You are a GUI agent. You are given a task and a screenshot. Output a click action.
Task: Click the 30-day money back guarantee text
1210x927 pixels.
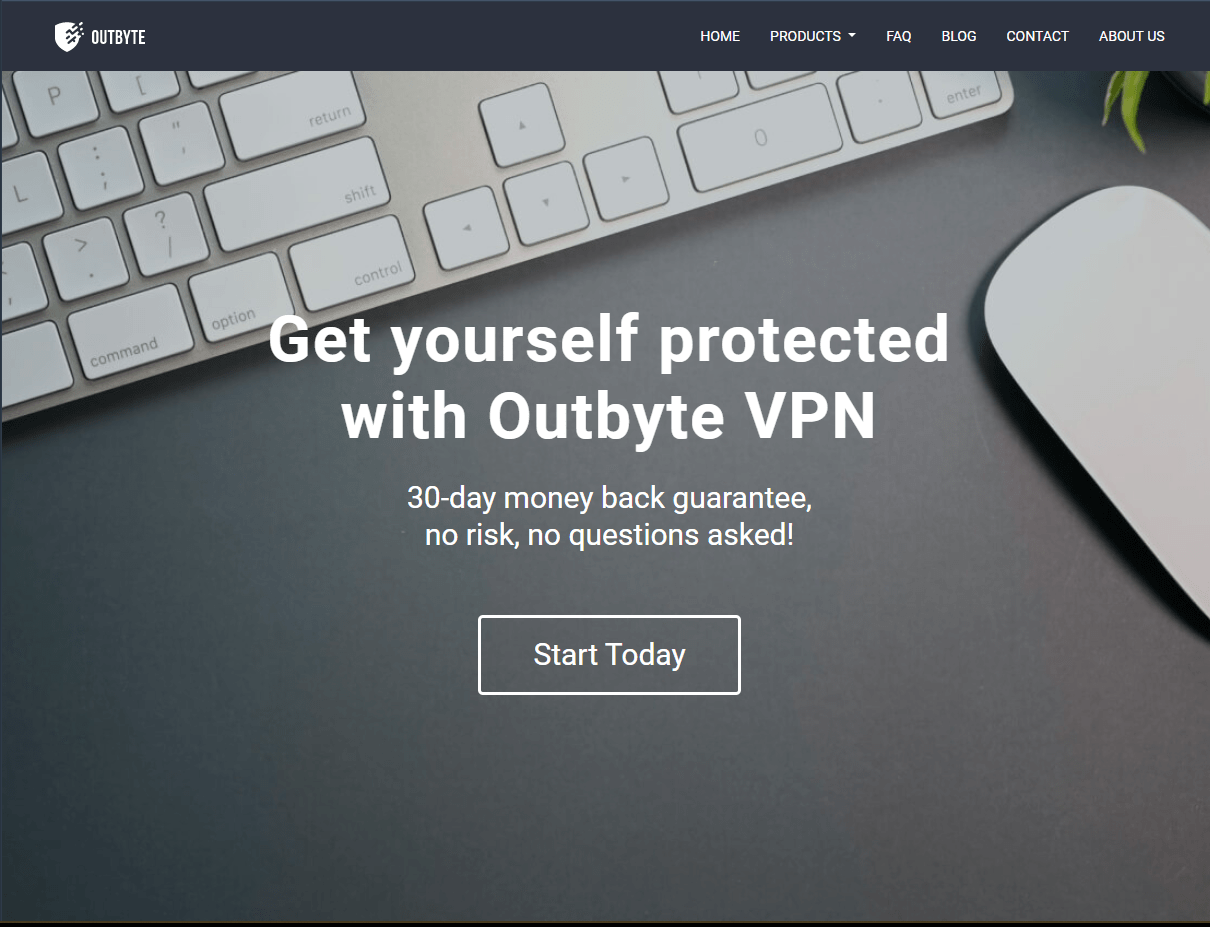click(x=609, y=497)
